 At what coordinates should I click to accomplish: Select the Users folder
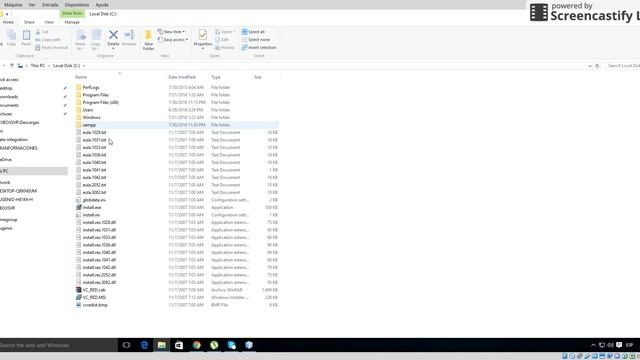[x=88, y=110]
